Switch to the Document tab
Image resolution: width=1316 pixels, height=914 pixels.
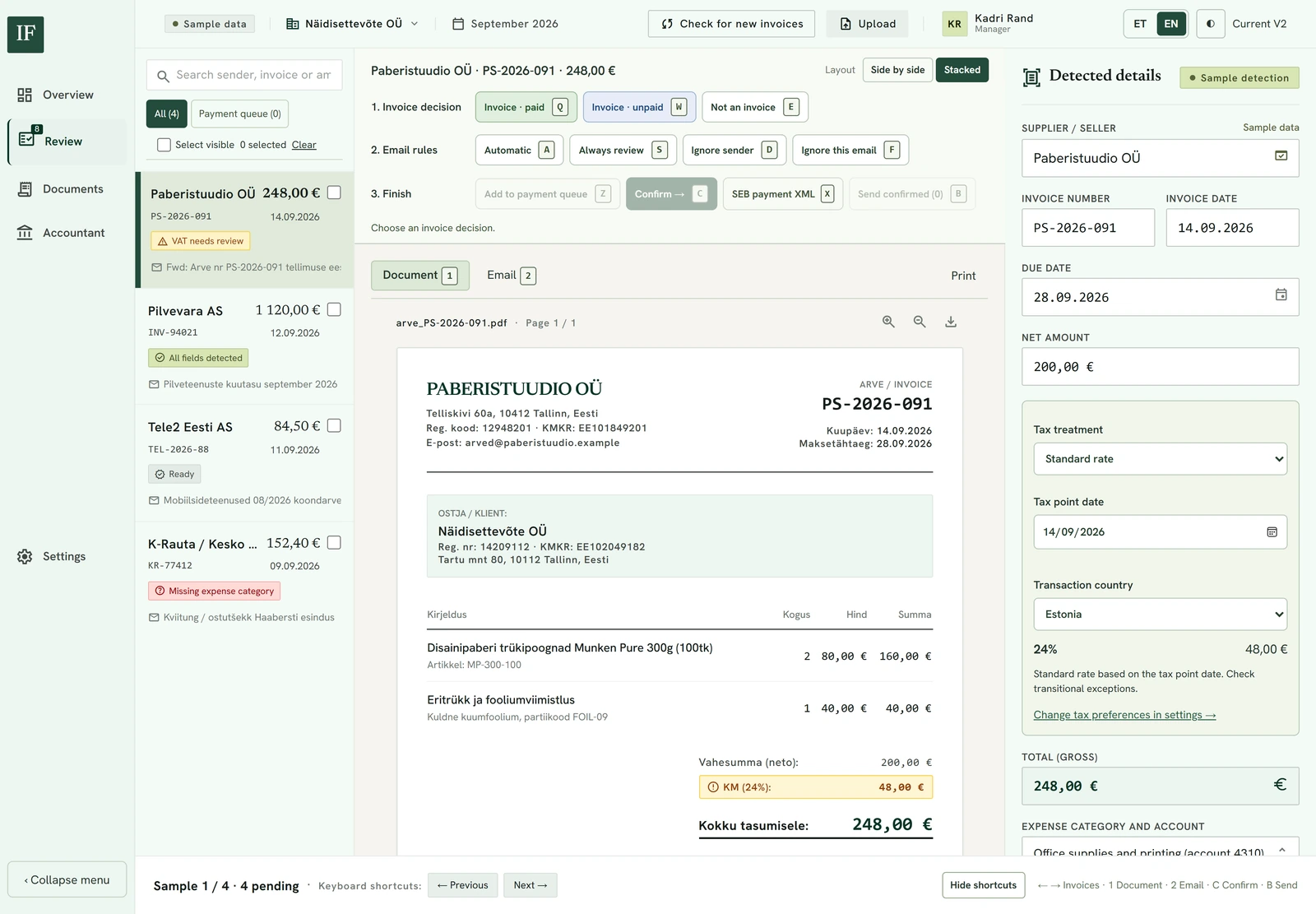pyautogui.click(x=420, y=276)
